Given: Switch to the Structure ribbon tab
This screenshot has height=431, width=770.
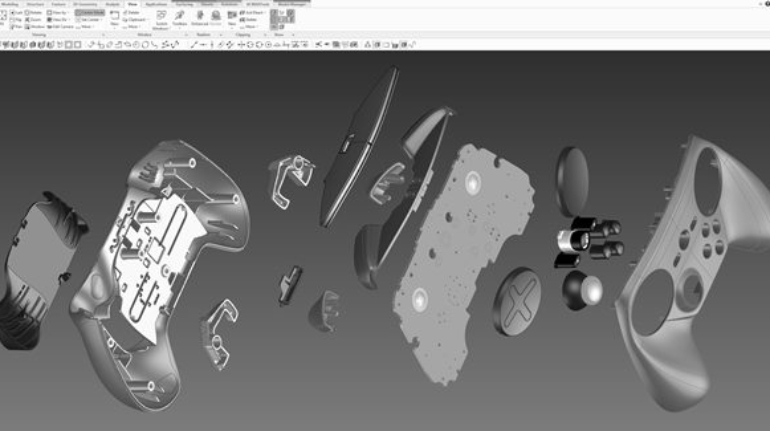Looking at the screenshot, I should [35, 4].
